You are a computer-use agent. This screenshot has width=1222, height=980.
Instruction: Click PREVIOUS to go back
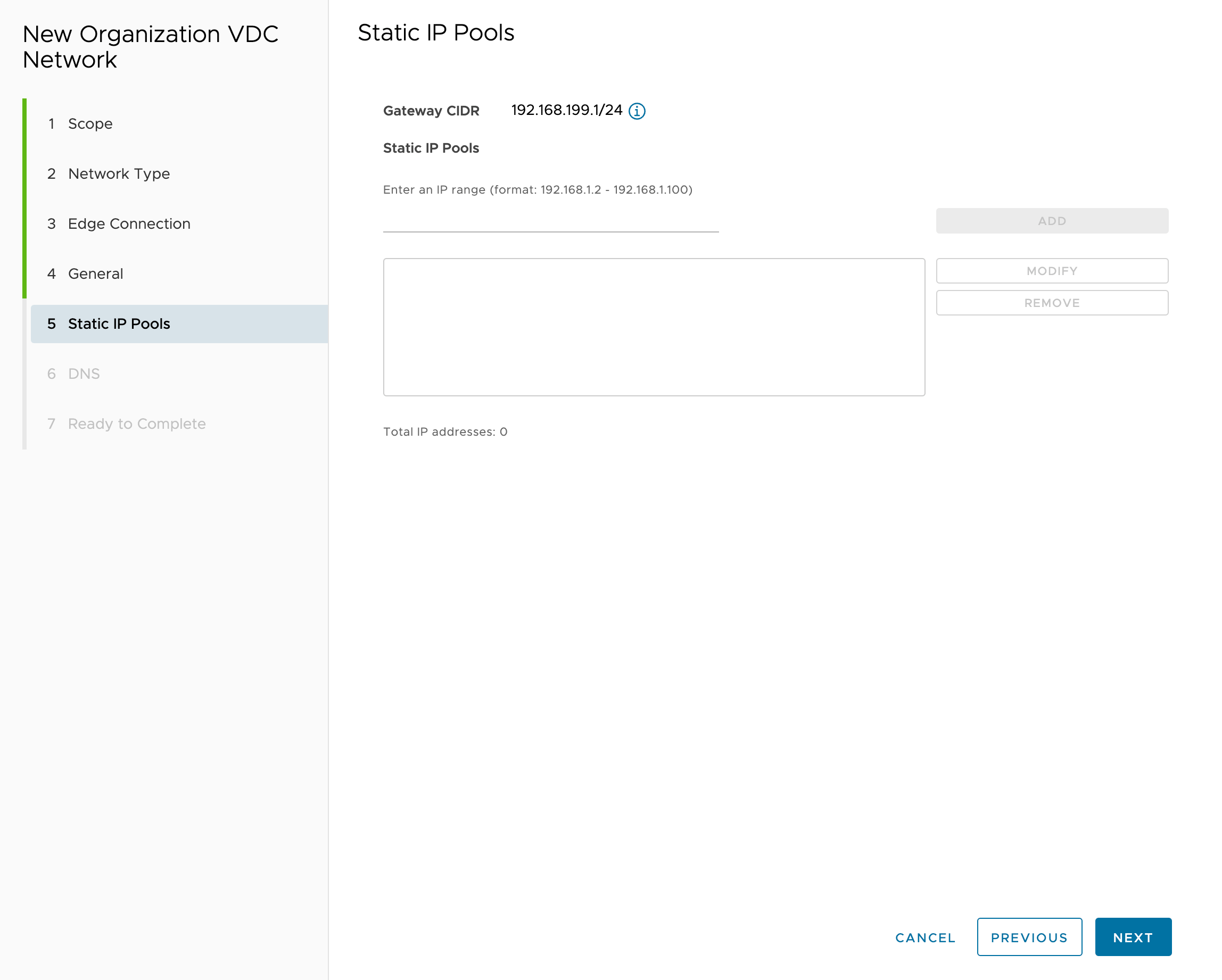pyautogui.click(x=1029, y=937)
